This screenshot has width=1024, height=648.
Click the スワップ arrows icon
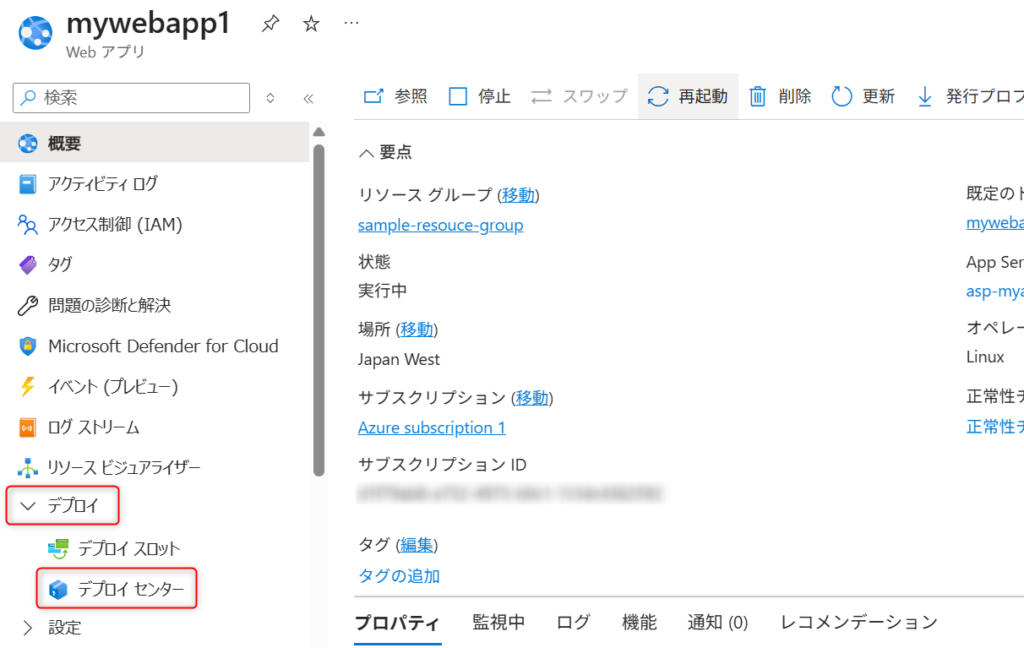pos(541,97)
